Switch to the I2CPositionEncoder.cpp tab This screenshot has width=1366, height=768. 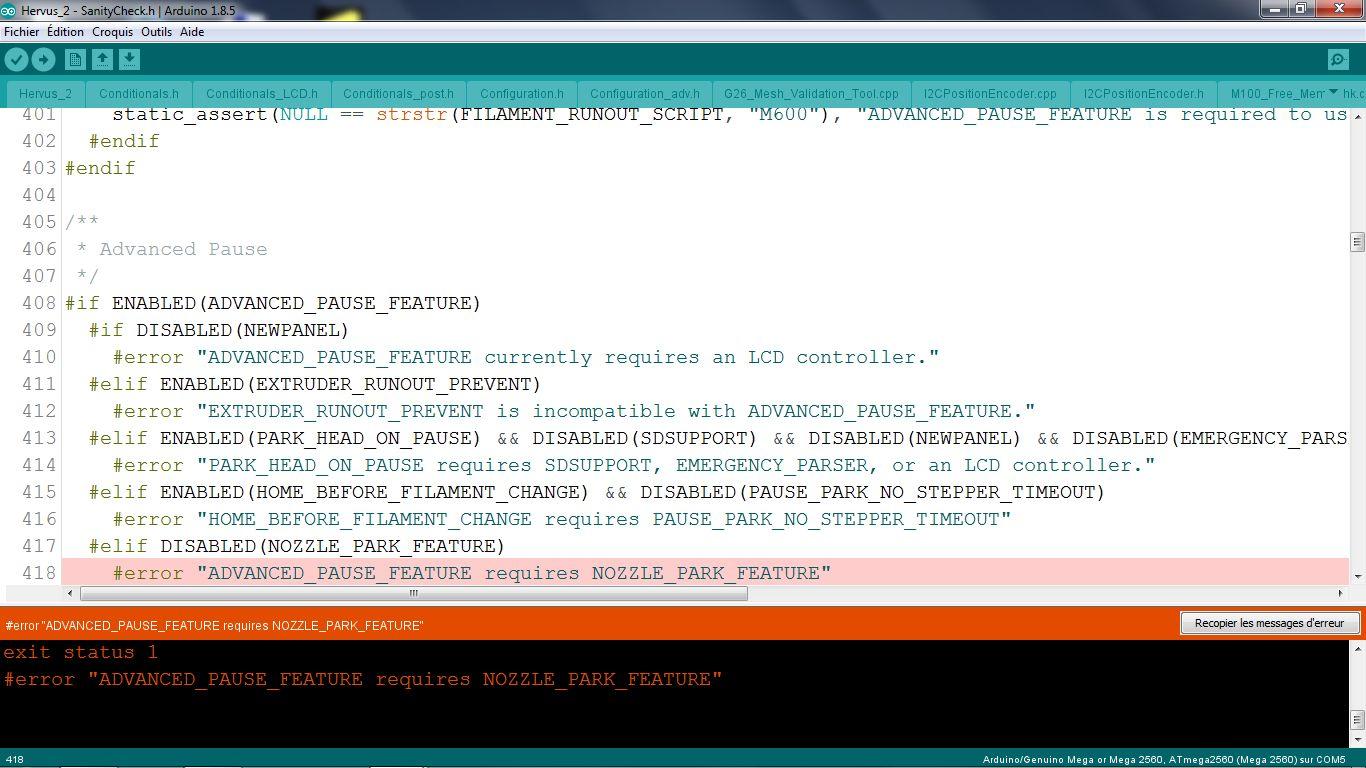(x=990, y=94)
